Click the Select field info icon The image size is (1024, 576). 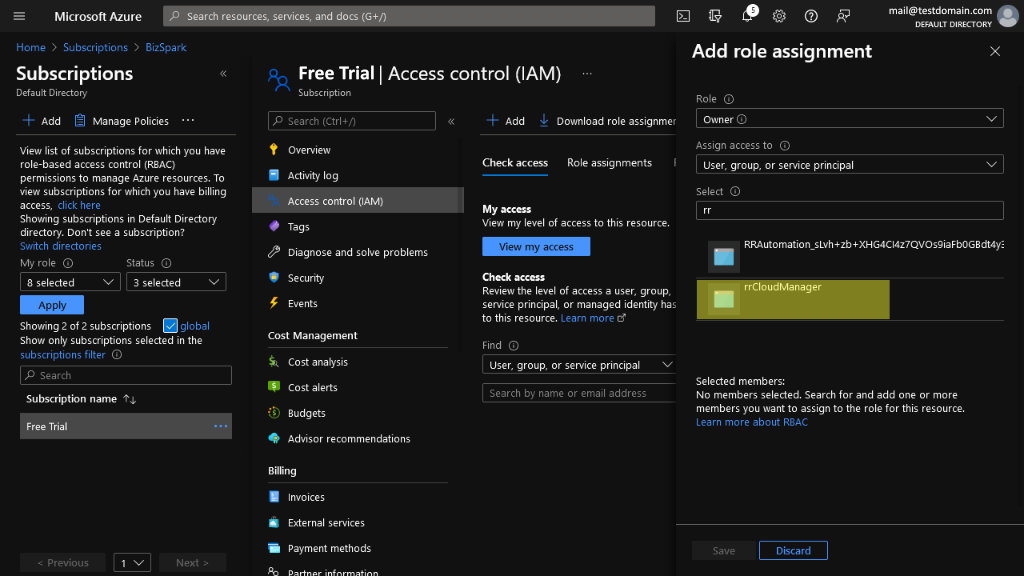click(735, 191)
